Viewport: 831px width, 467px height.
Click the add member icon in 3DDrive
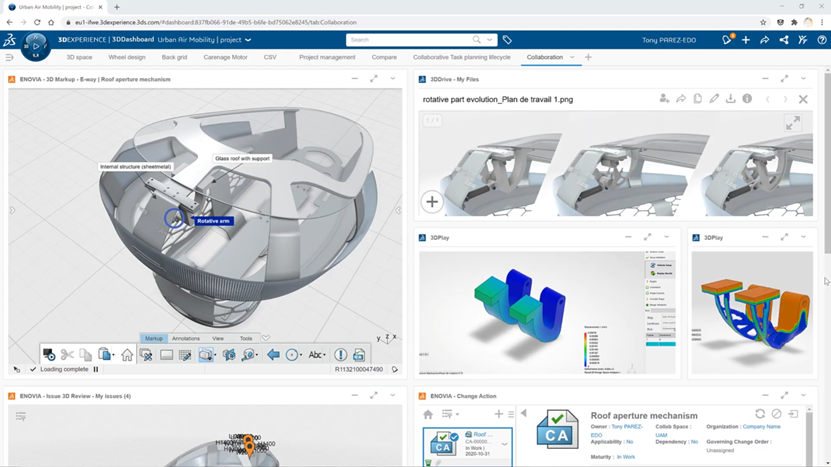tap(664, 99)
